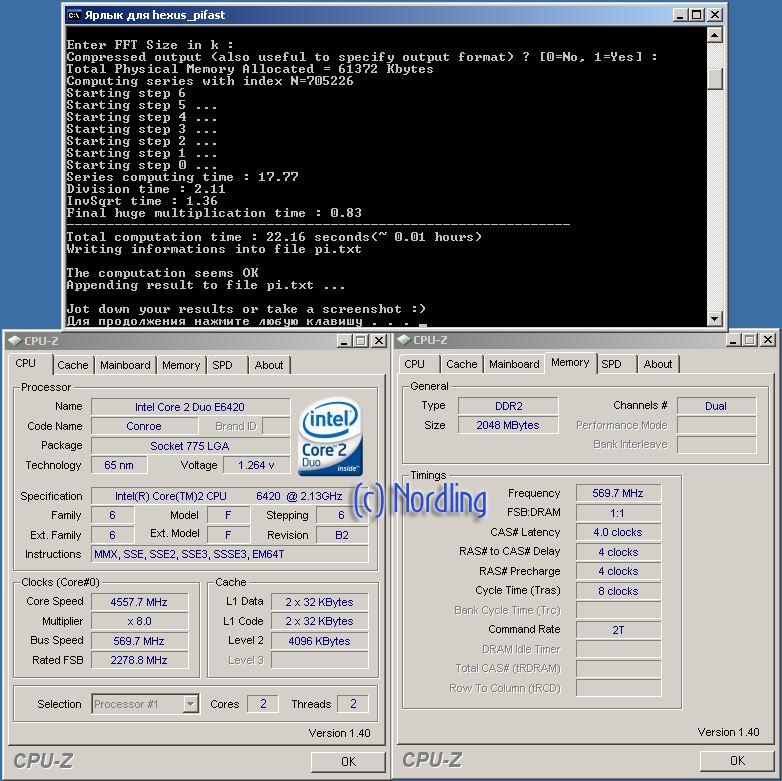Click the console scrollbar down arrow
The image size is (782, 781).
[x=715, y=318]
